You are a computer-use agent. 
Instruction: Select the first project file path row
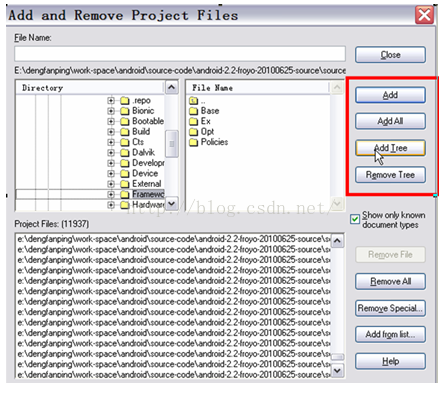[174, 239]
